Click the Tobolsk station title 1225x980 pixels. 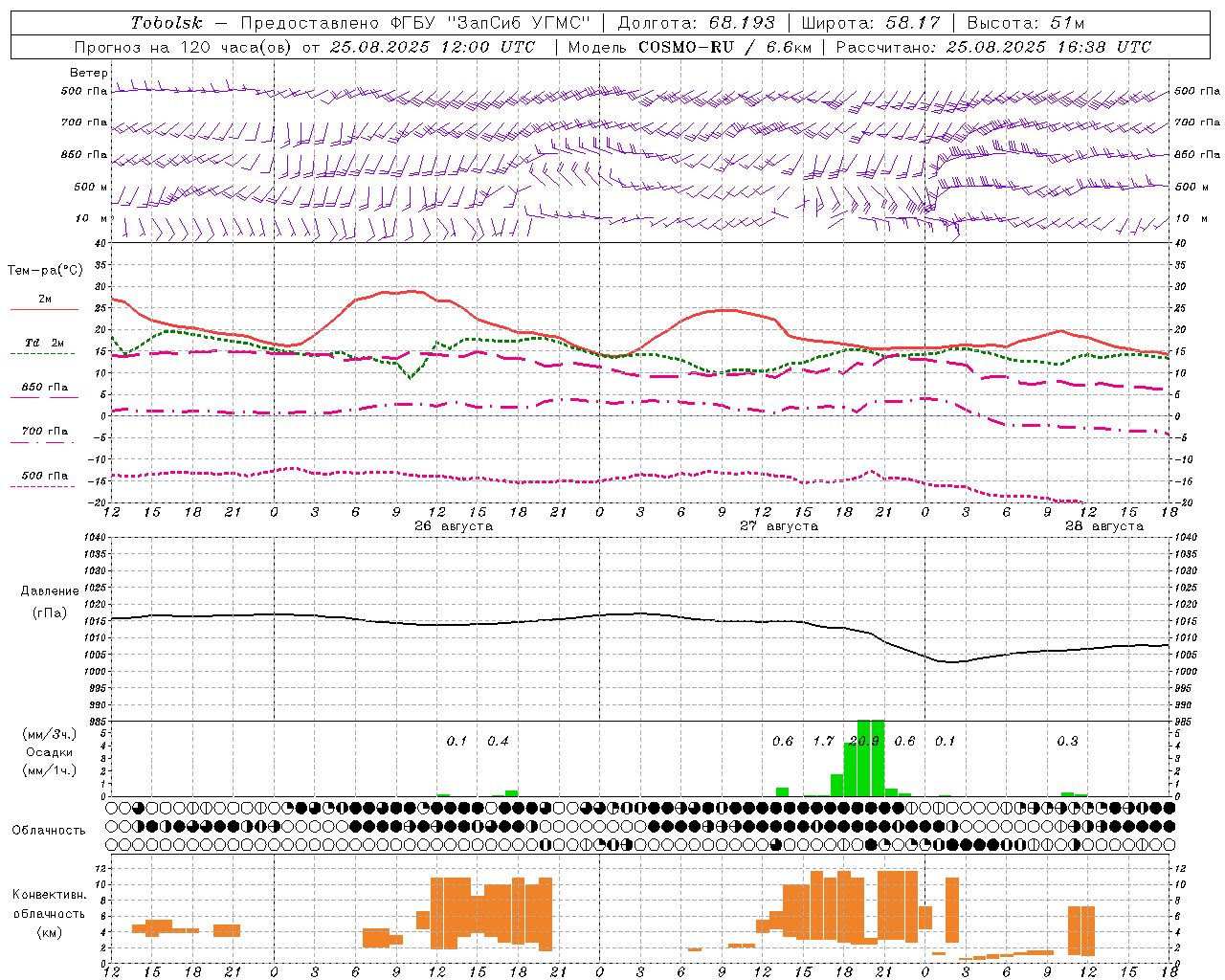[167, 23]
